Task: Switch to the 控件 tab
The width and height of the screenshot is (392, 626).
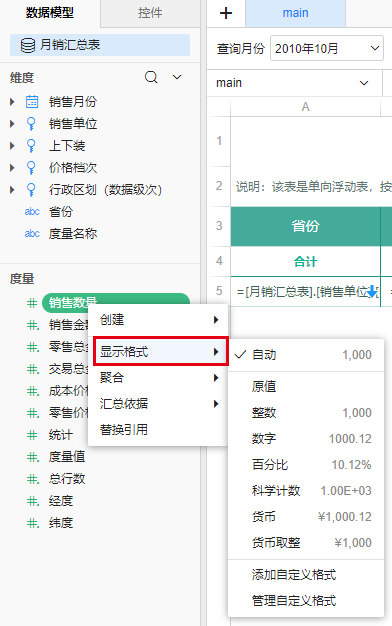Action: (150, 13)
